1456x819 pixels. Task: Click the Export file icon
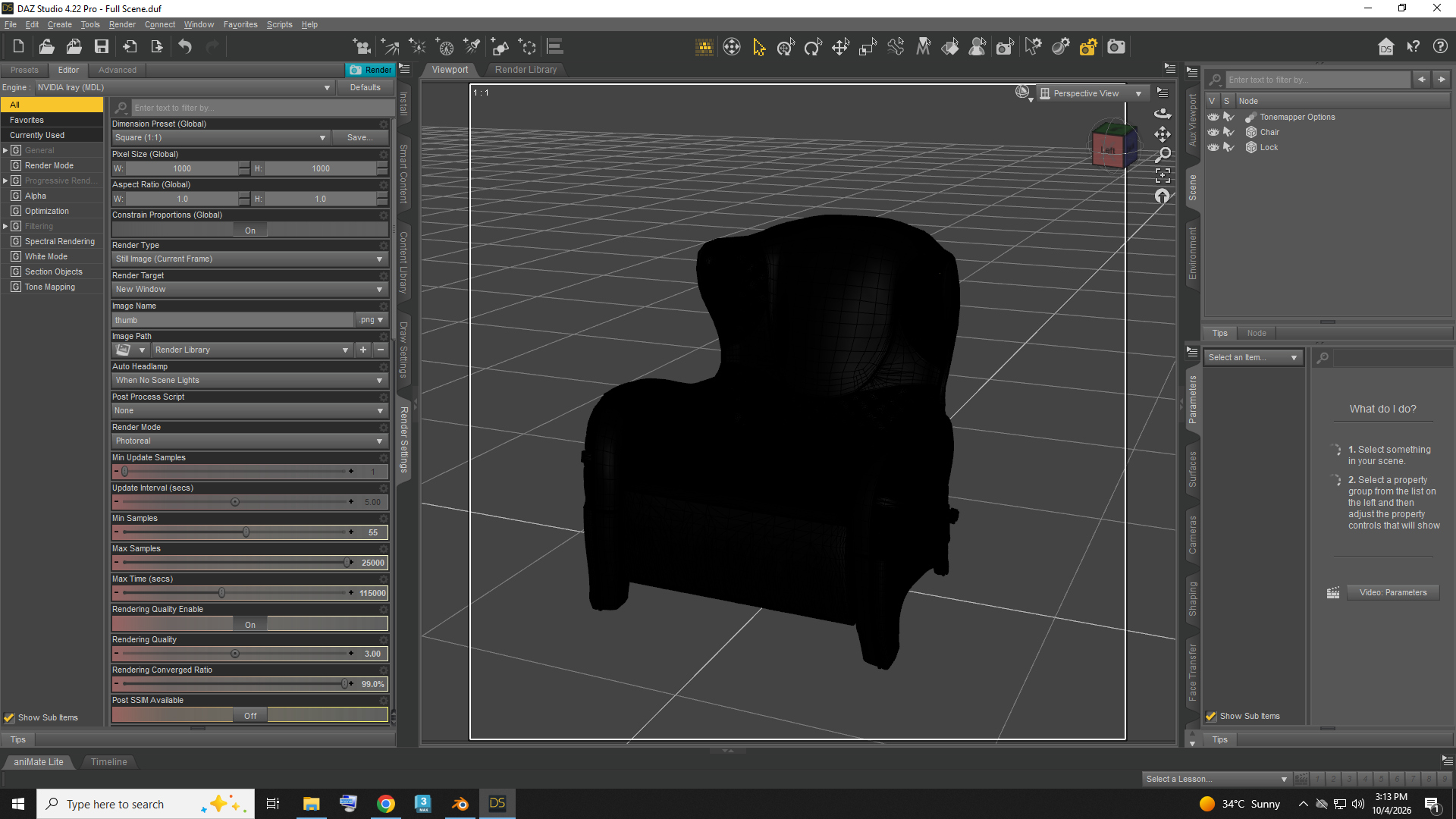point(157,47)
